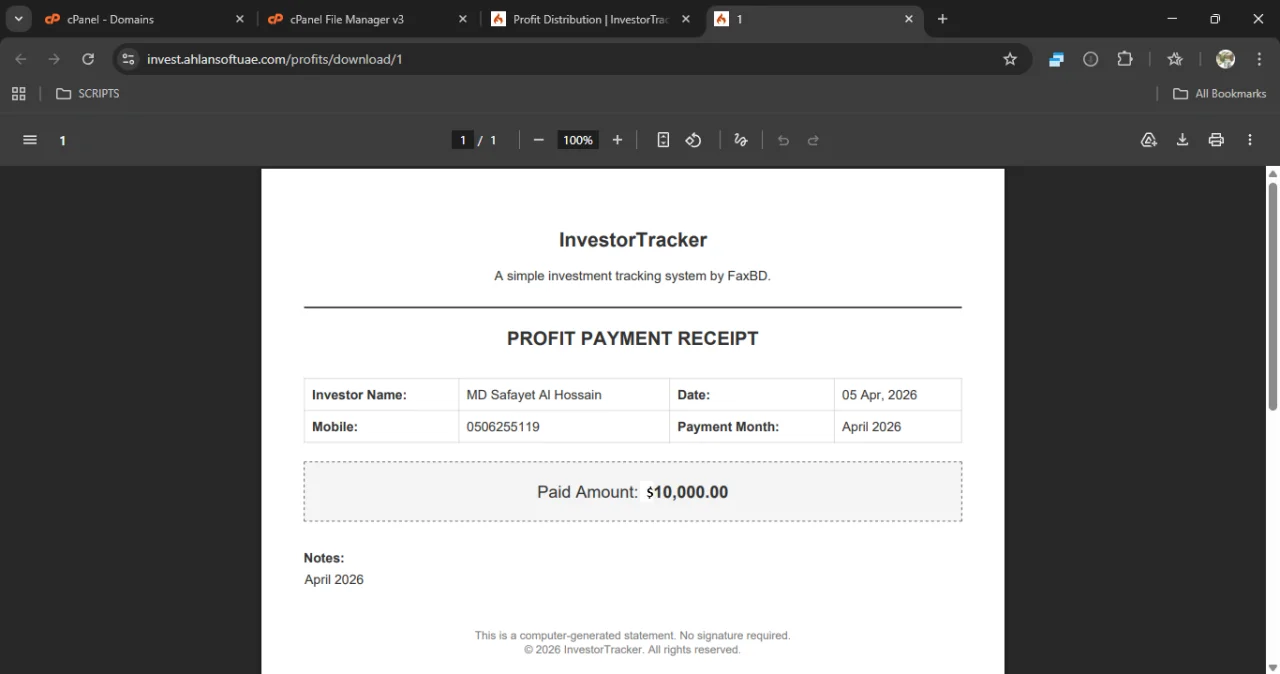The image size is (1280, 674).
Task: Click the computer-generated statement footer line
Action: (x=633, y=635)
